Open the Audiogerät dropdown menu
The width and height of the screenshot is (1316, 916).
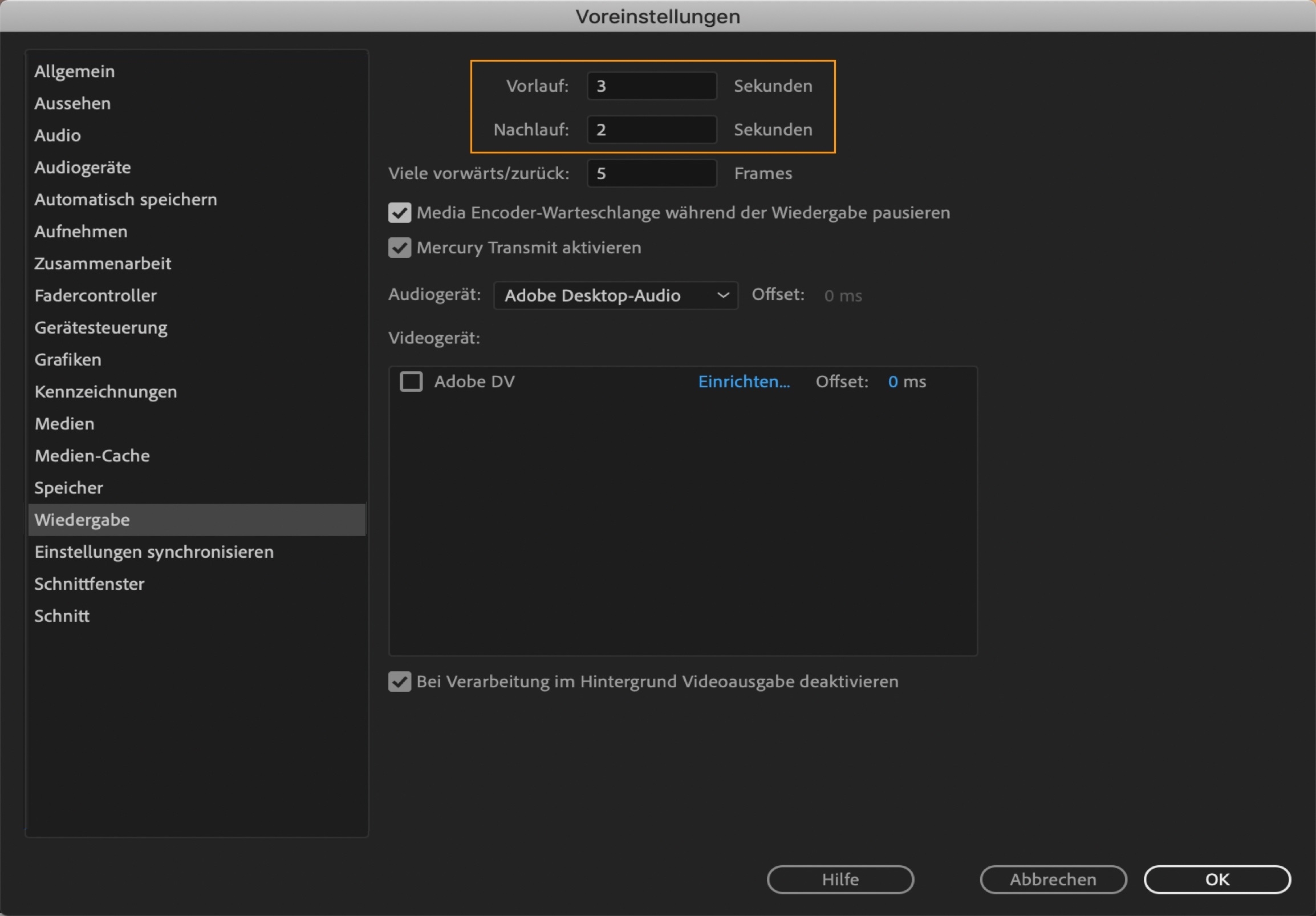click(615, 296)
